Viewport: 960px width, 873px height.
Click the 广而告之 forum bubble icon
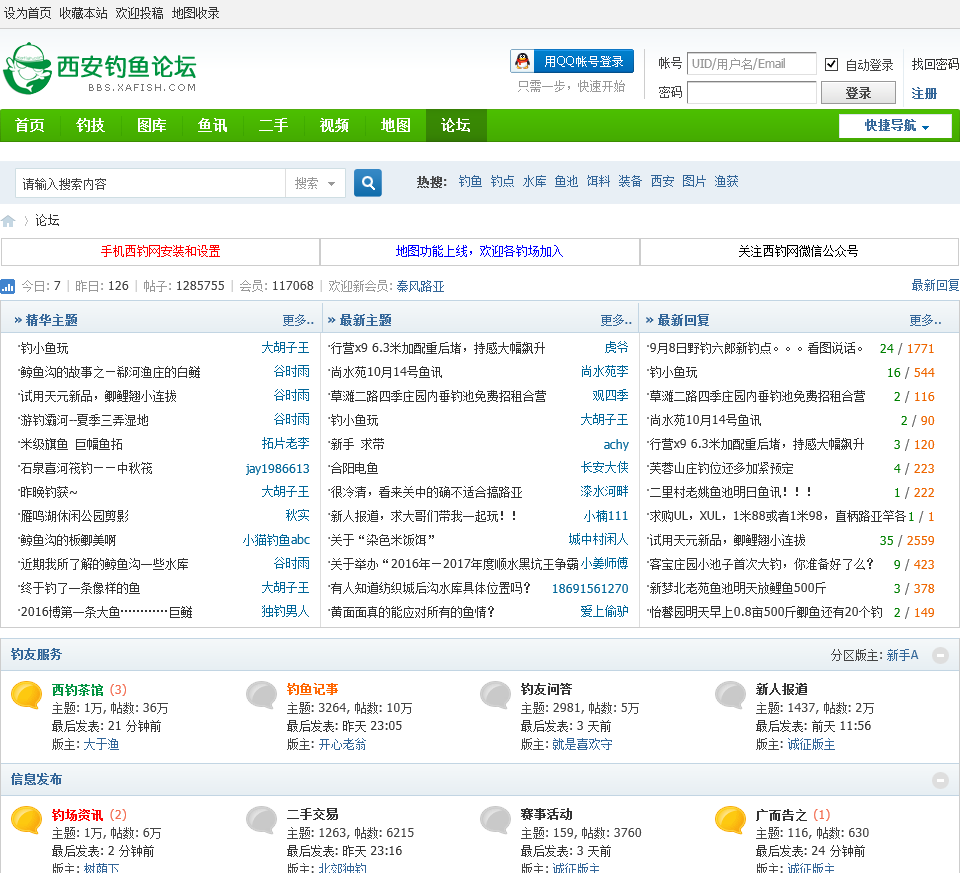[x=730, y=820]
